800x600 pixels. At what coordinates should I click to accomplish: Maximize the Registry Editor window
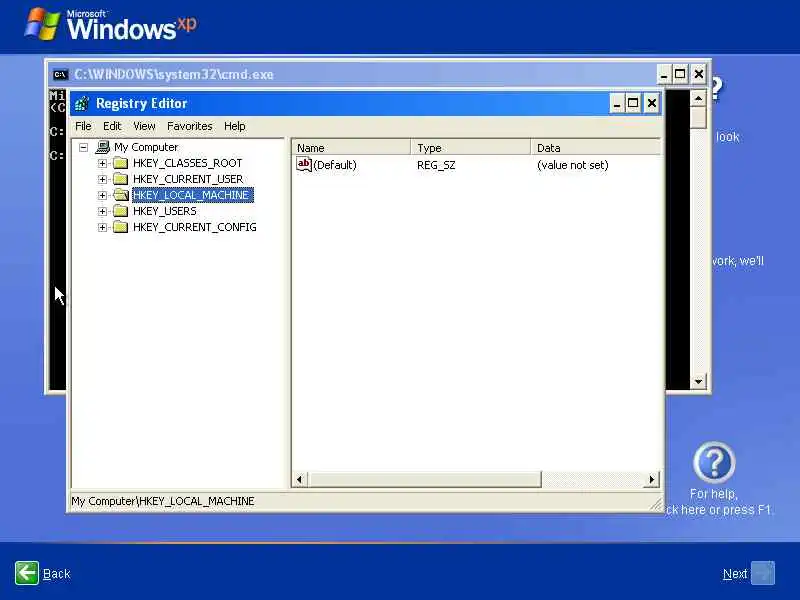click(633, 104)
